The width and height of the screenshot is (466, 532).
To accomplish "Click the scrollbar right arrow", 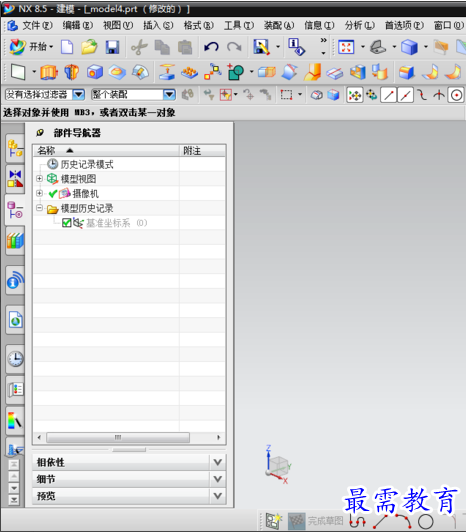I will tap(219, 437).
